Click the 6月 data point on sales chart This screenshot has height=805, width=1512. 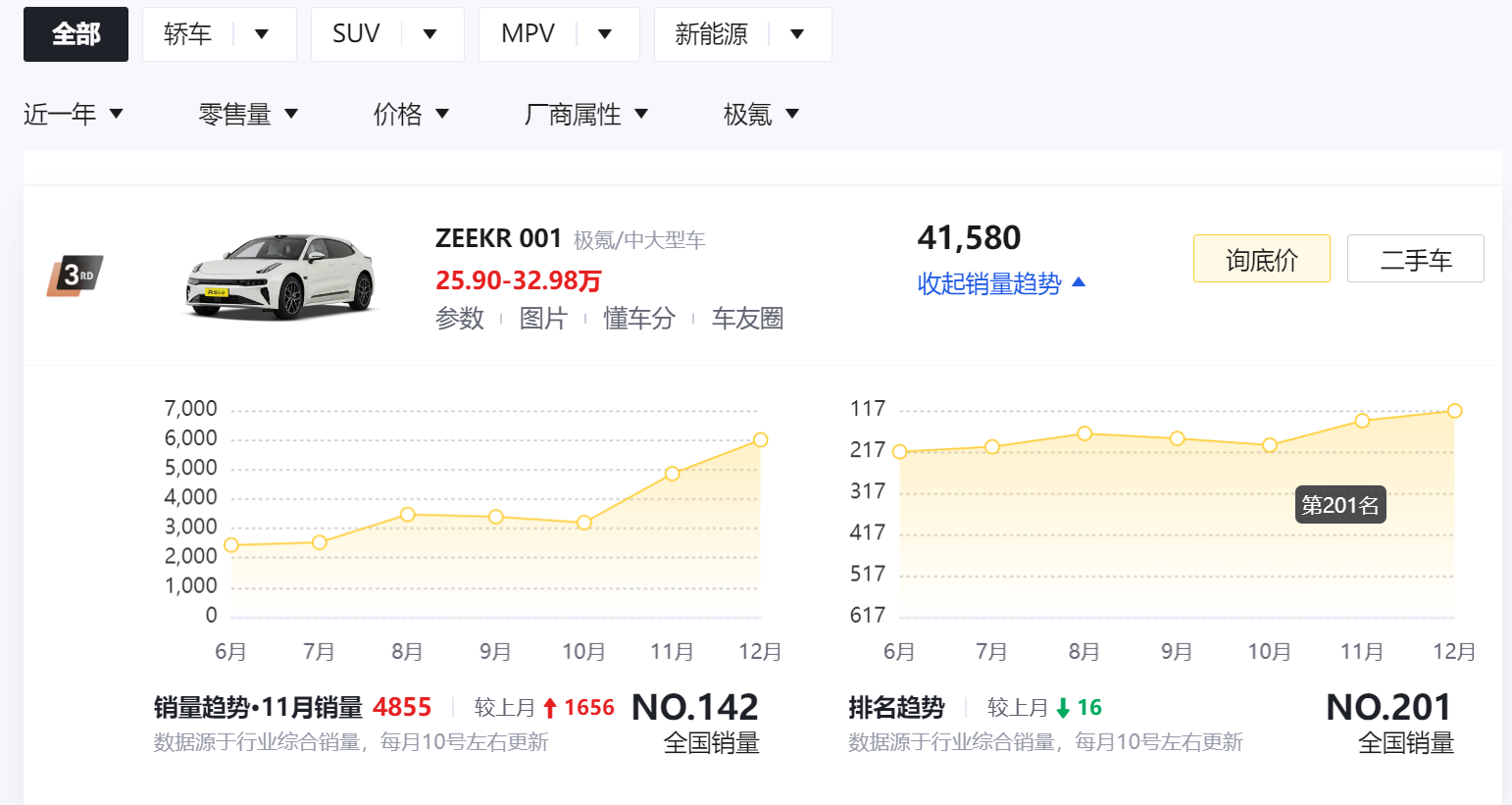pos(231,545)
